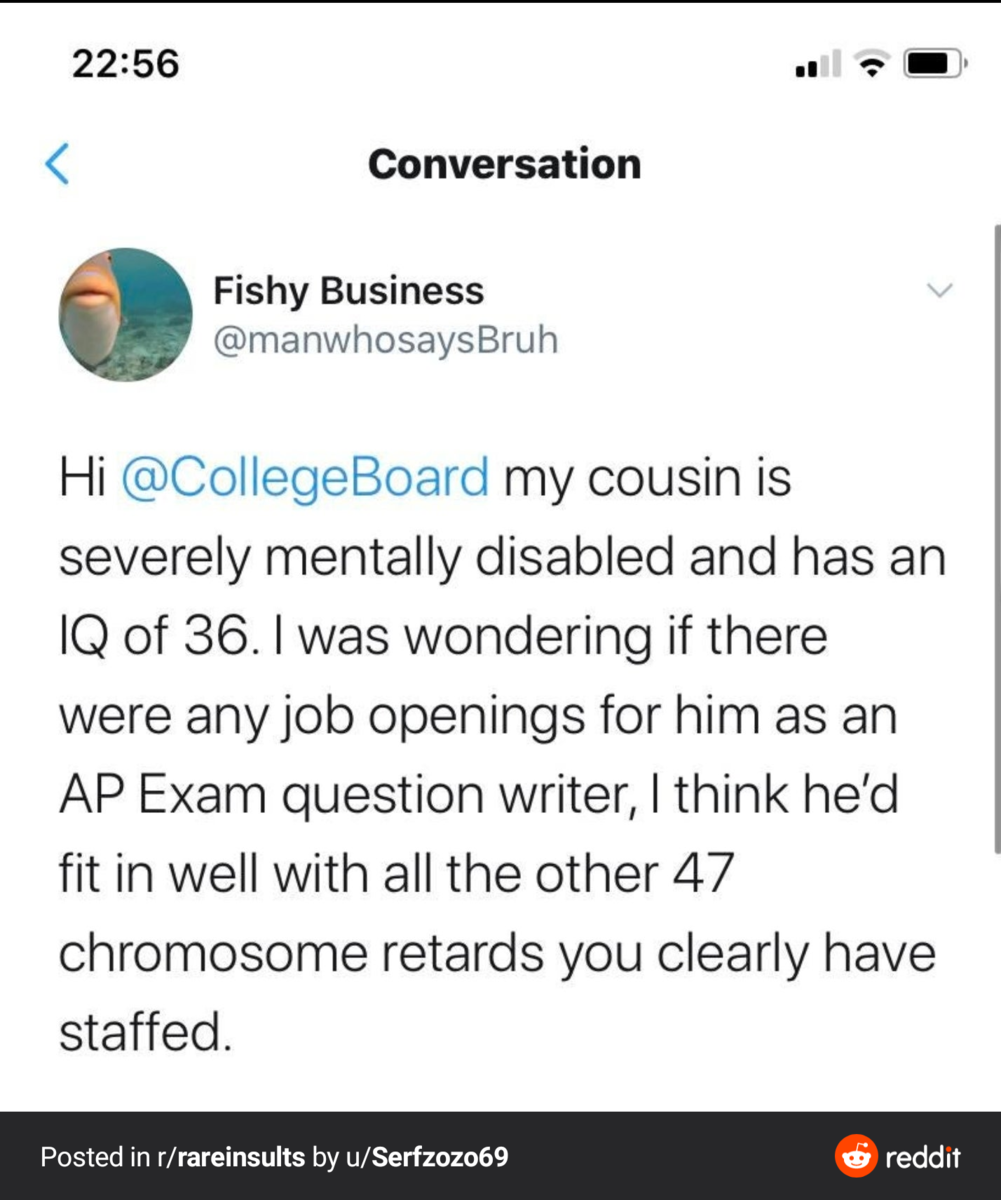Open Fishy Business display name profile
The image size is (1001, 1200).
click(x=348, y=291)
